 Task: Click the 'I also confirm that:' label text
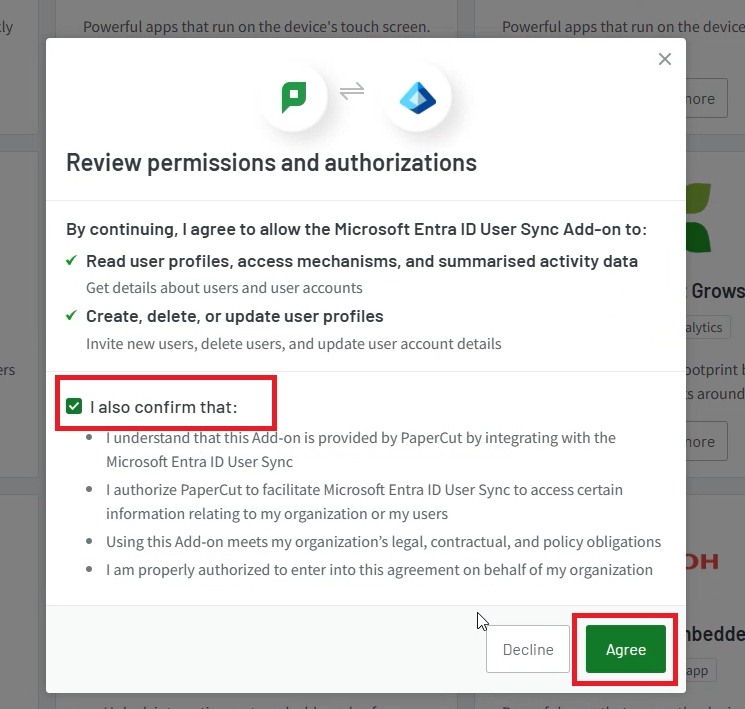163,407
